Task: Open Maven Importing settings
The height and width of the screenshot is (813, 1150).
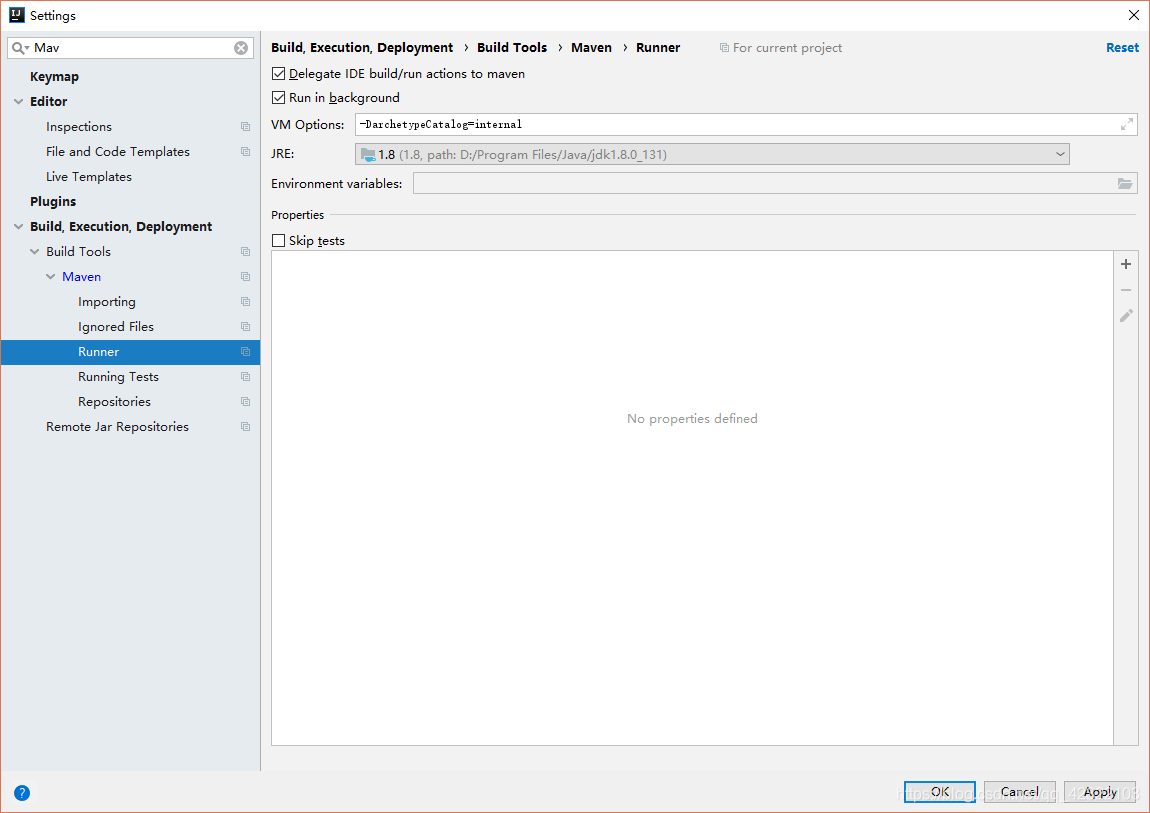Action: (106, 302)
